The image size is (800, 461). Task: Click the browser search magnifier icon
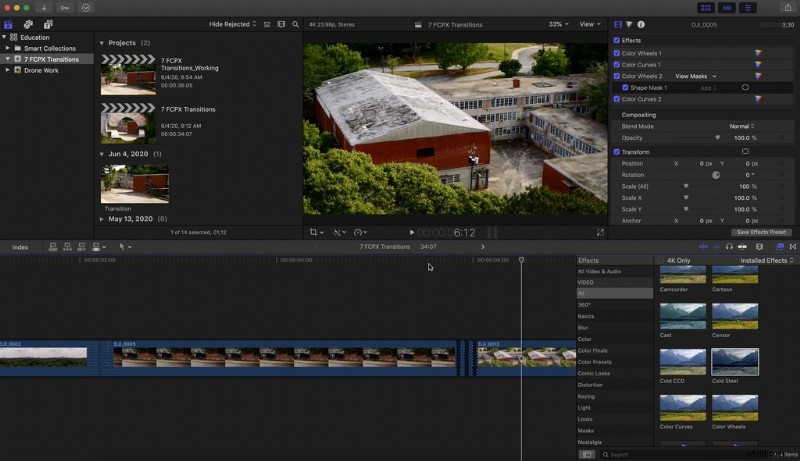click(295, 24)
